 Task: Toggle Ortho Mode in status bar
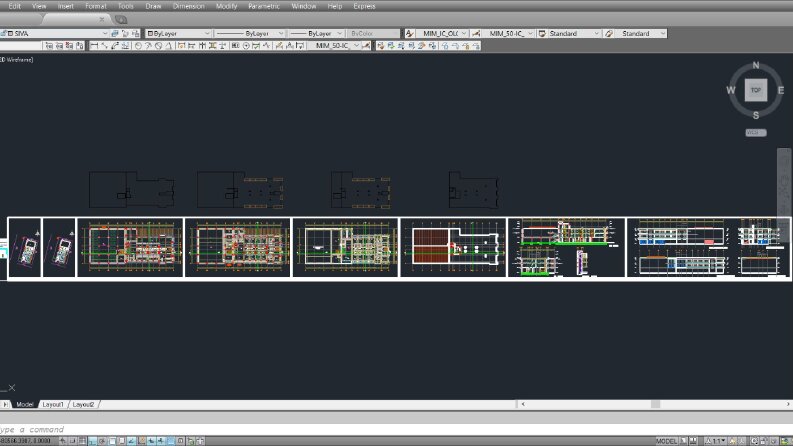(92, 441)
